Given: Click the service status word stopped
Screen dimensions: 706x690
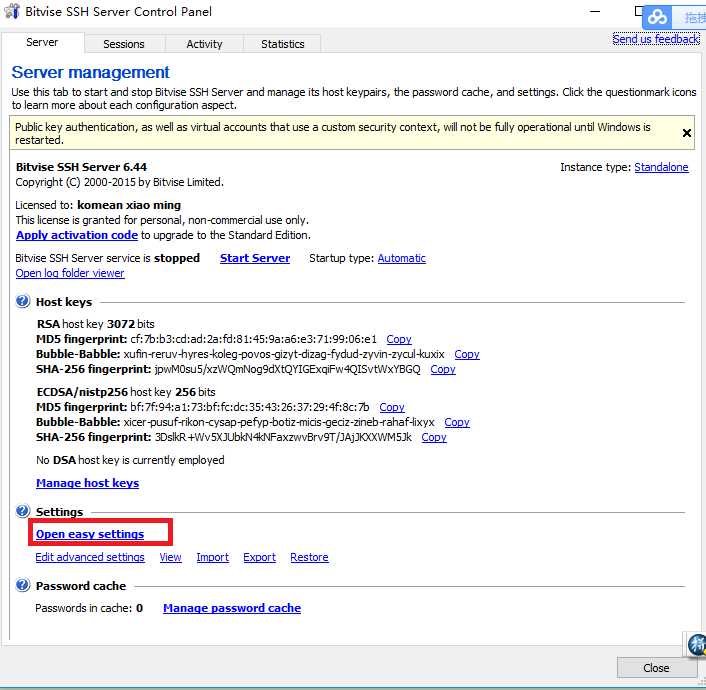Looking at the screenshot, I should pos(177,258).
